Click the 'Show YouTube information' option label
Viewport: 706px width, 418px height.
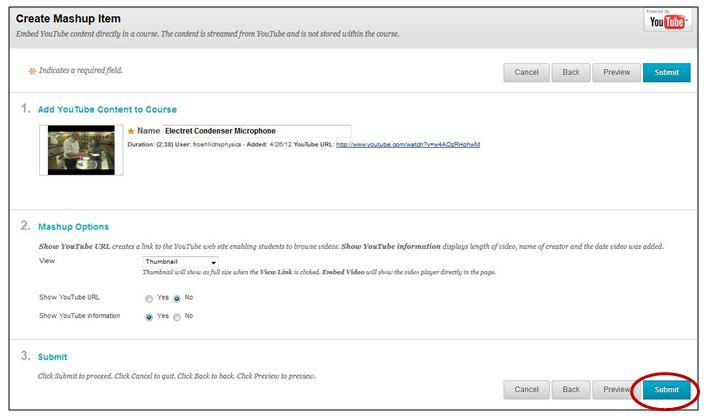point(80,316)
